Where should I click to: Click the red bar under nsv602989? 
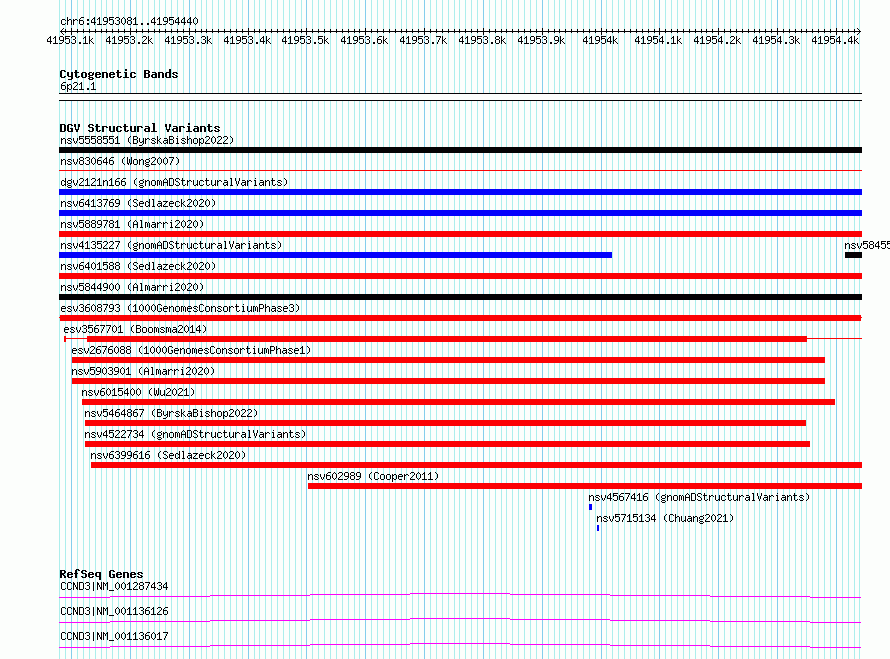point(585,486)
